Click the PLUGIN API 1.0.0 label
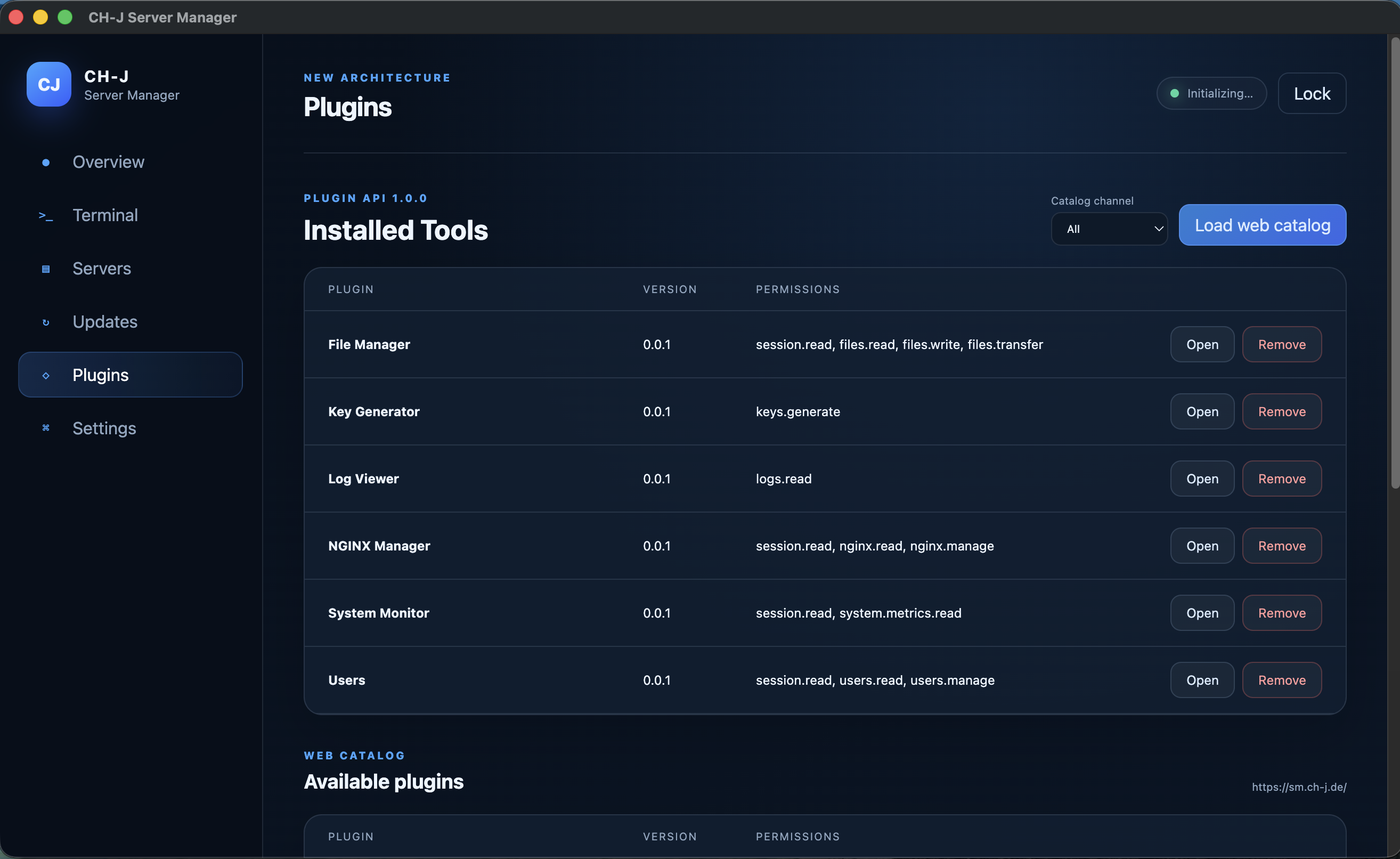The image size is (1400, 859). click(365, 198)
